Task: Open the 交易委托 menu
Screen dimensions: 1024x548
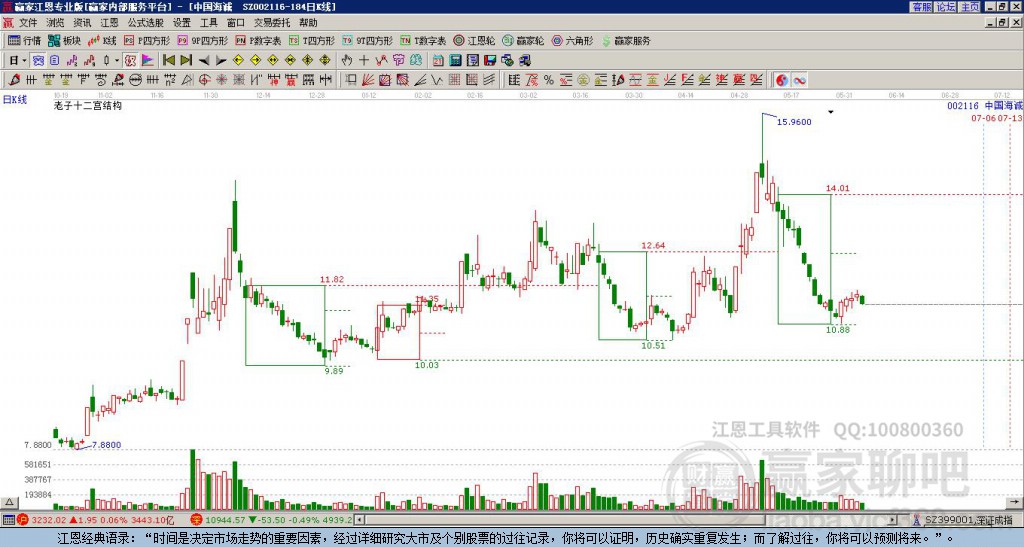Action: pos(272,23)
